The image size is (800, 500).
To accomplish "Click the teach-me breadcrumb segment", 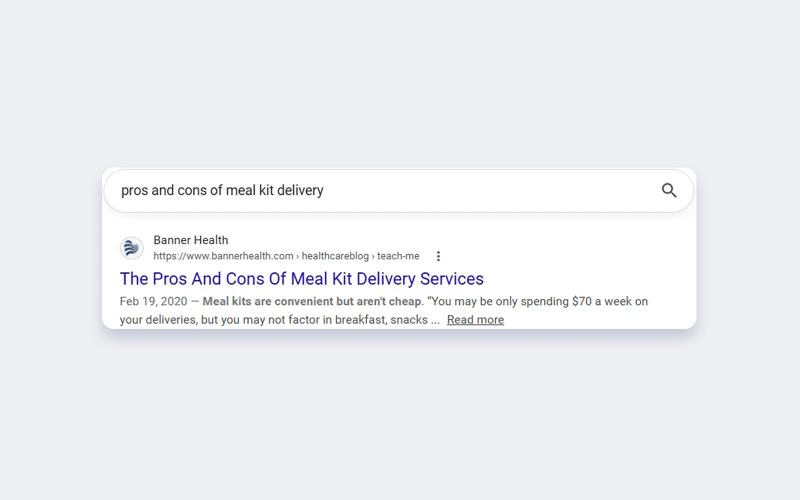I will (398, 256).
